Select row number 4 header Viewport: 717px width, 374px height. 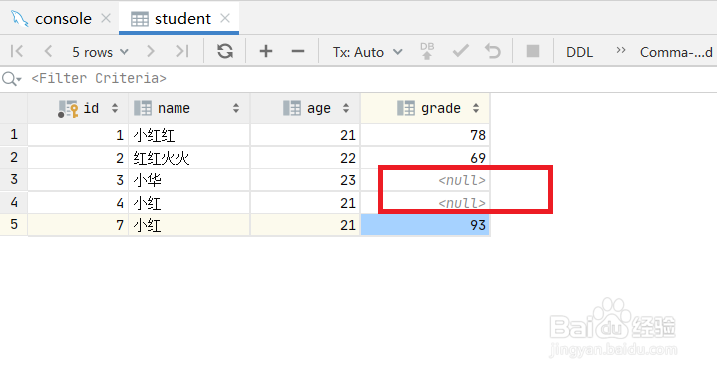(14, 202)
